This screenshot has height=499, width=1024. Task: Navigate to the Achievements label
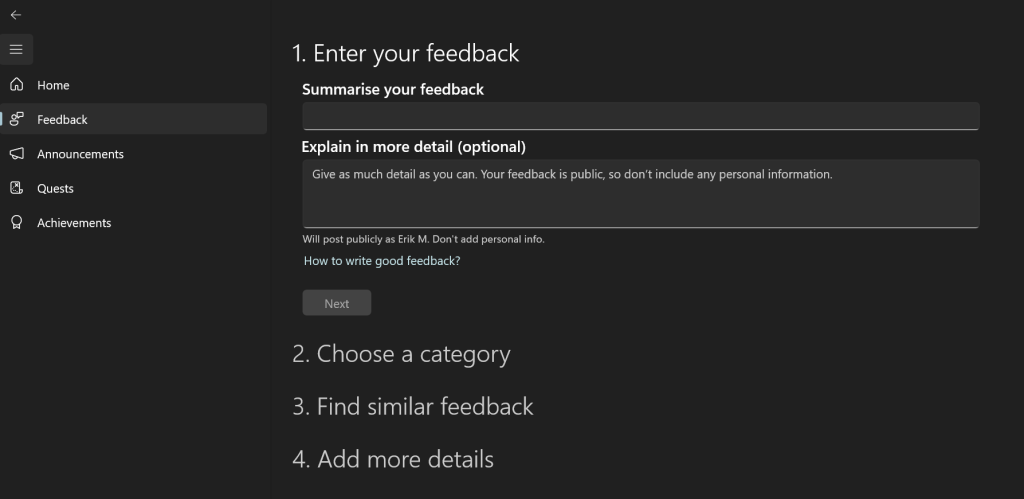click(x=74, y=223)
